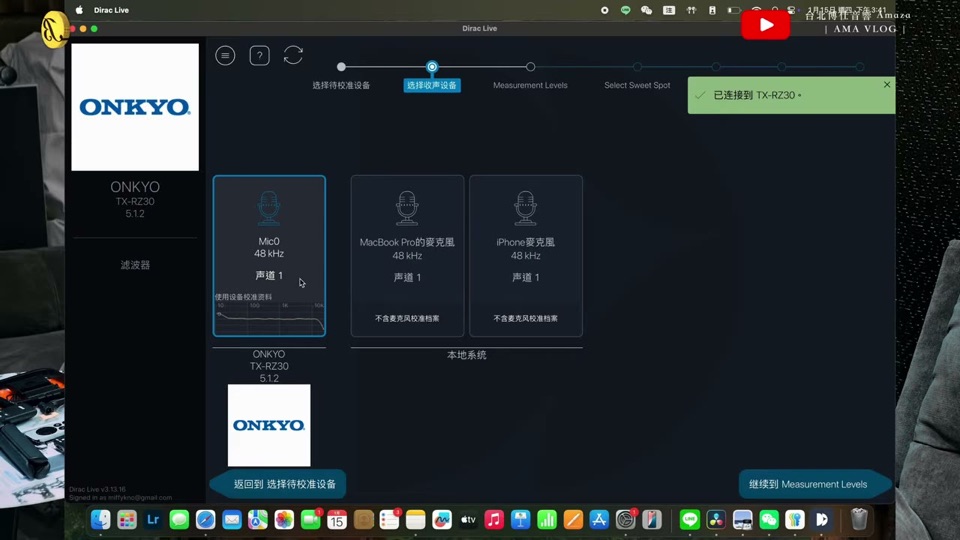Open Maps from the Dock
Screen dimensions: 960x540
(258, 520)
